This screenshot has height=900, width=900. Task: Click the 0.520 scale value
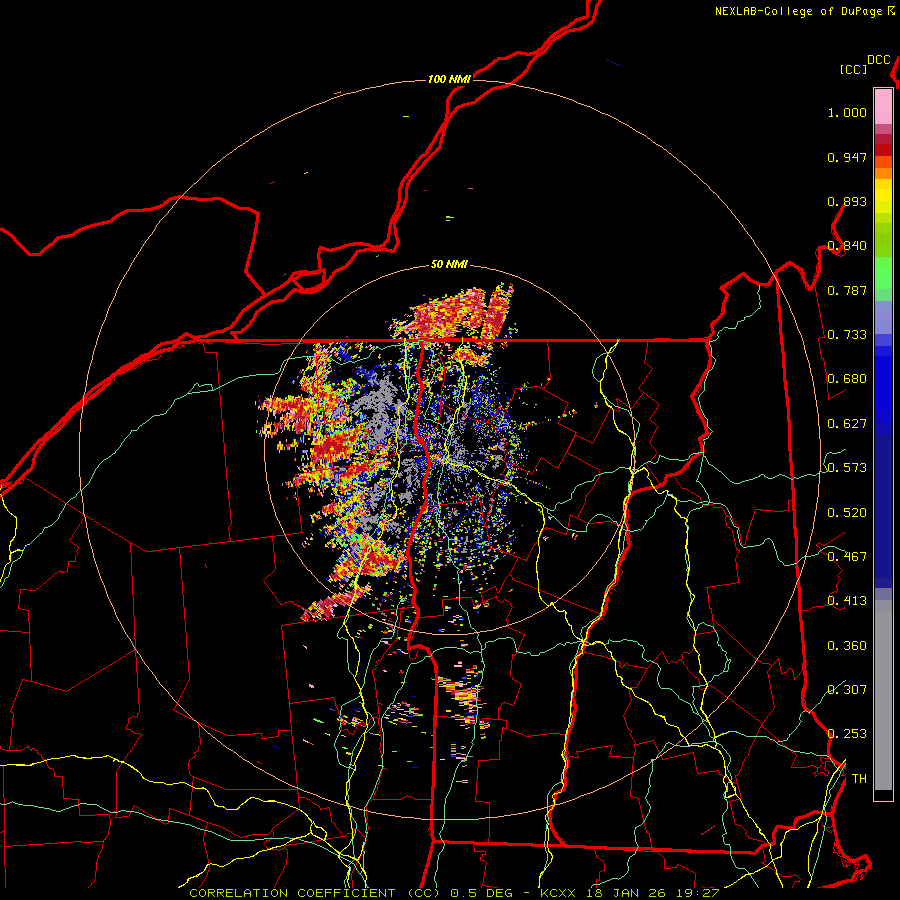[847, 513]
